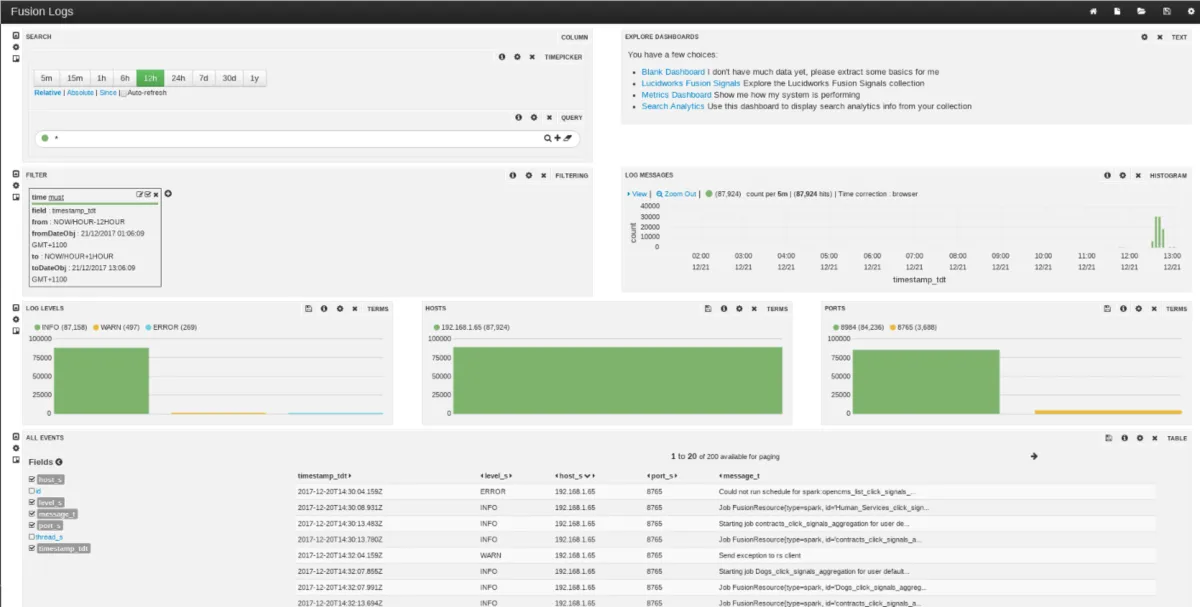1200x607 pixels.
Task: Remove the Timepicker panel
Action: 532,57
